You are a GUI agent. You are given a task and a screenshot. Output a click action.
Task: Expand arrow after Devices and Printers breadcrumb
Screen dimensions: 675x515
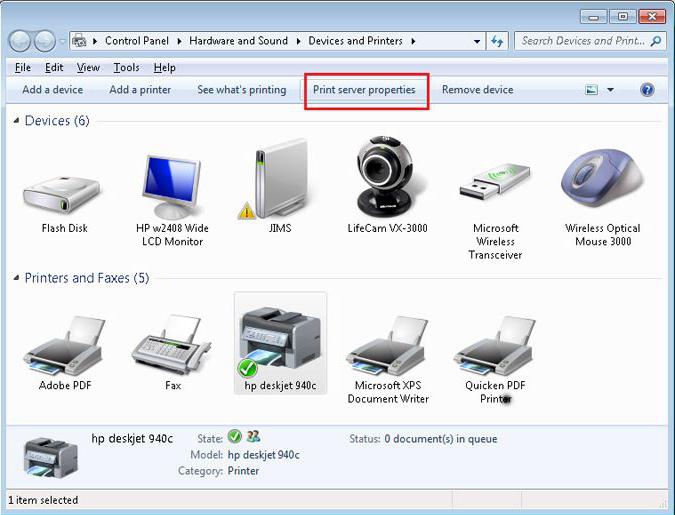413,41
